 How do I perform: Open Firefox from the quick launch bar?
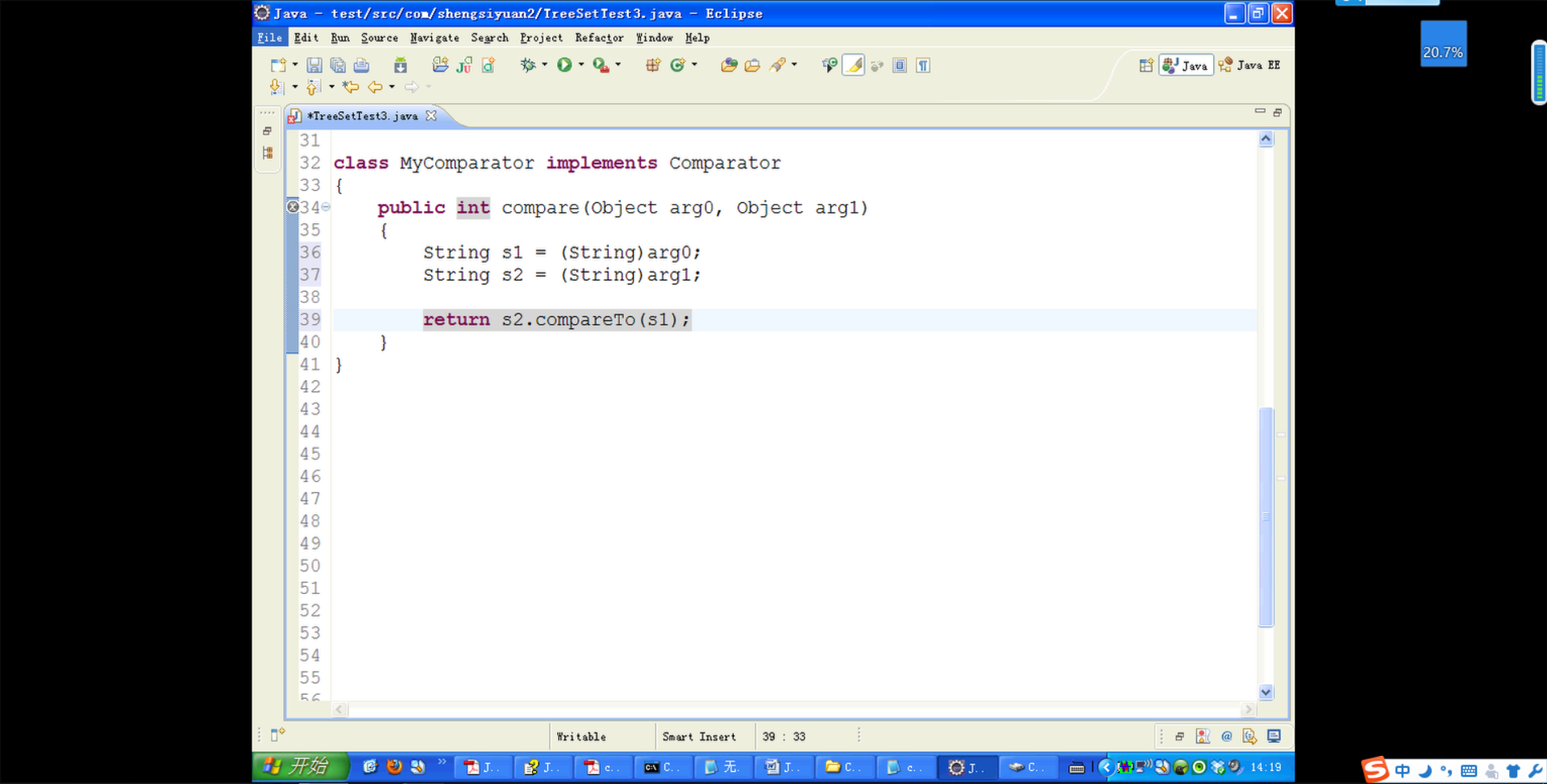[394, 767]
